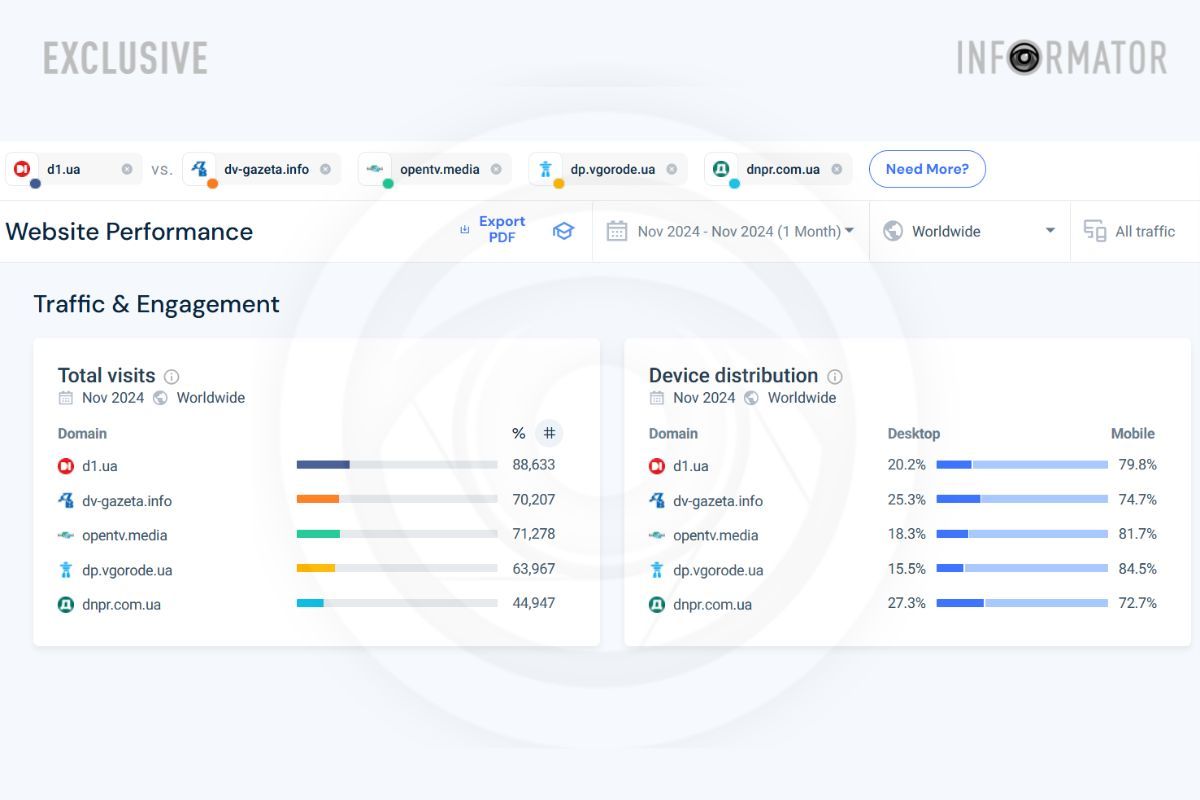Remove dnpr.com.ua from the comparison
This screenshot has width=1200, height=800.
836,169
